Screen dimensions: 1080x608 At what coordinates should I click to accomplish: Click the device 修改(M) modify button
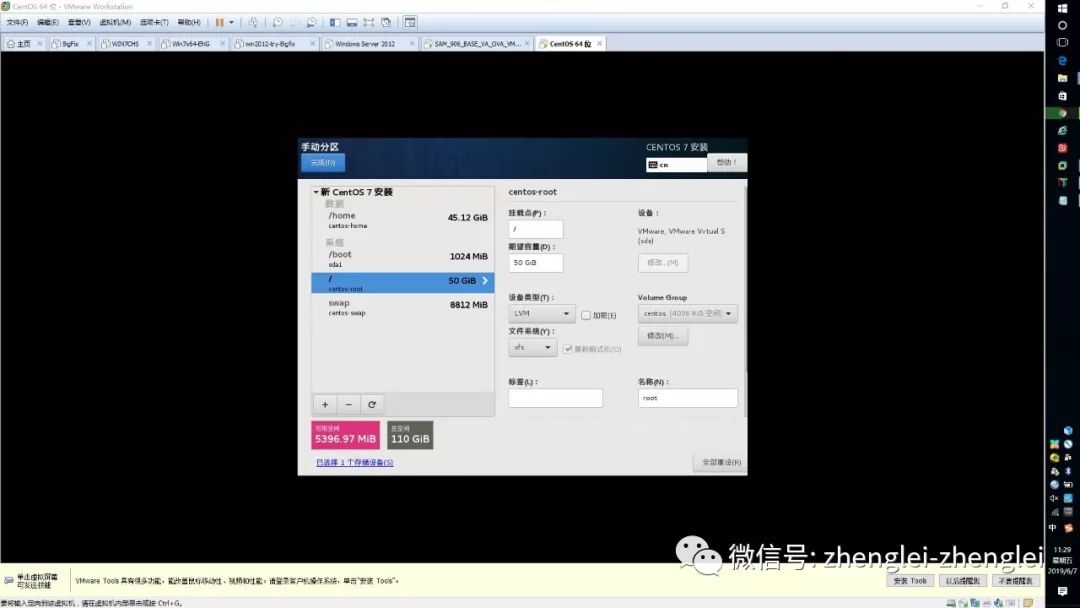(x=663, y=262)
